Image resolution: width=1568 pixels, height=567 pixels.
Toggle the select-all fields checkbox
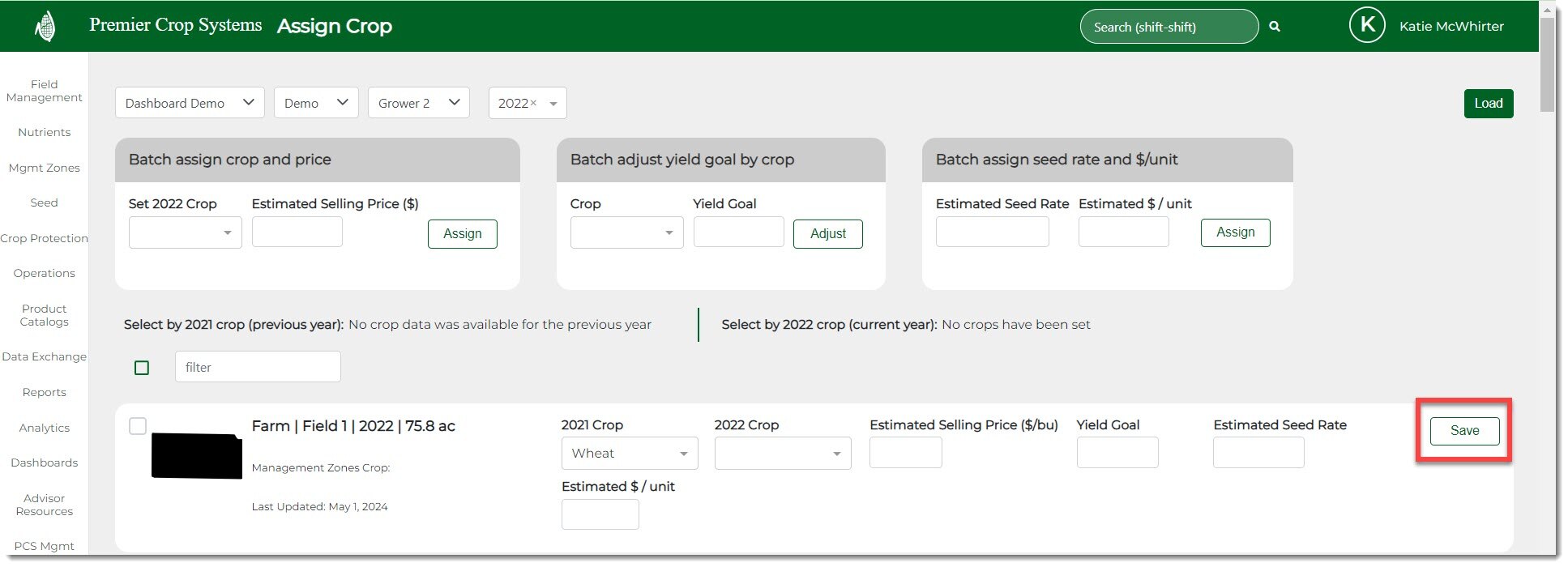[x=142, y=368]
